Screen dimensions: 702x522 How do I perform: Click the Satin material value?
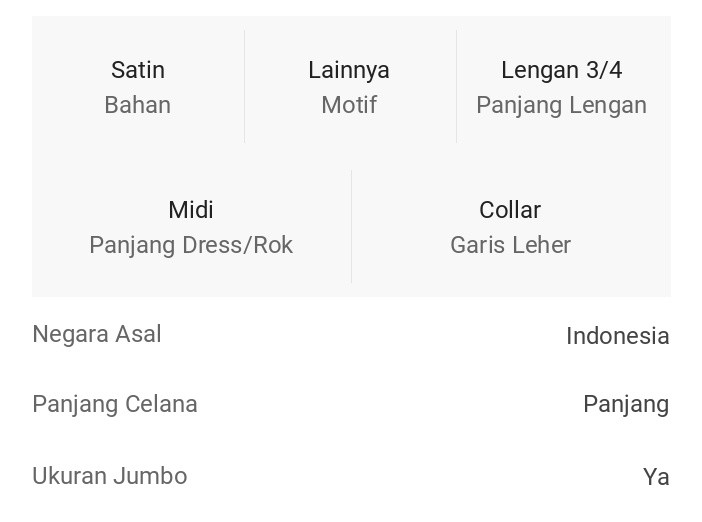(x=138, y=70)
